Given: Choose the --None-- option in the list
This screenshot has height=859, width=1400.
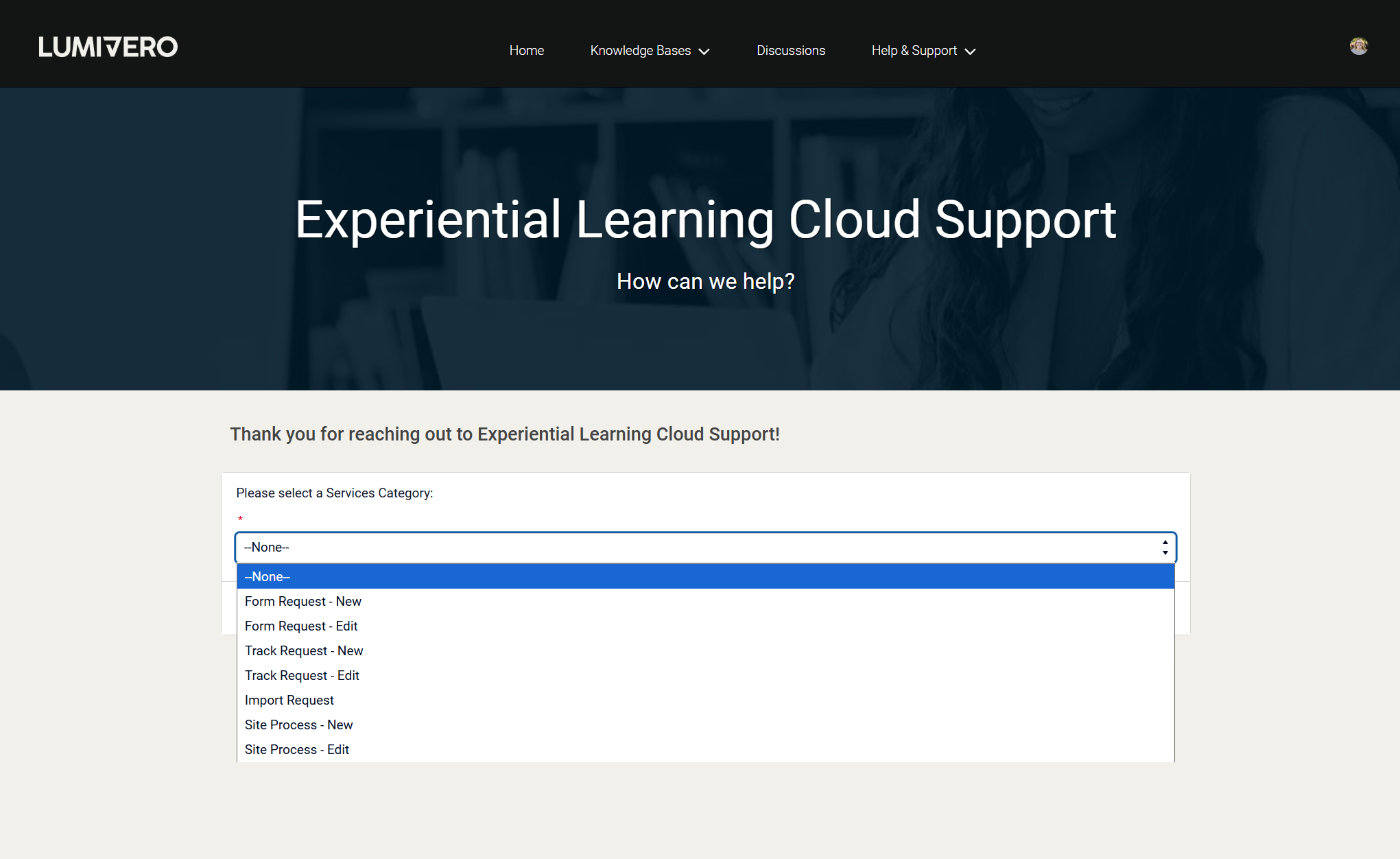Looking at the screenshot, I should (705, 576).
